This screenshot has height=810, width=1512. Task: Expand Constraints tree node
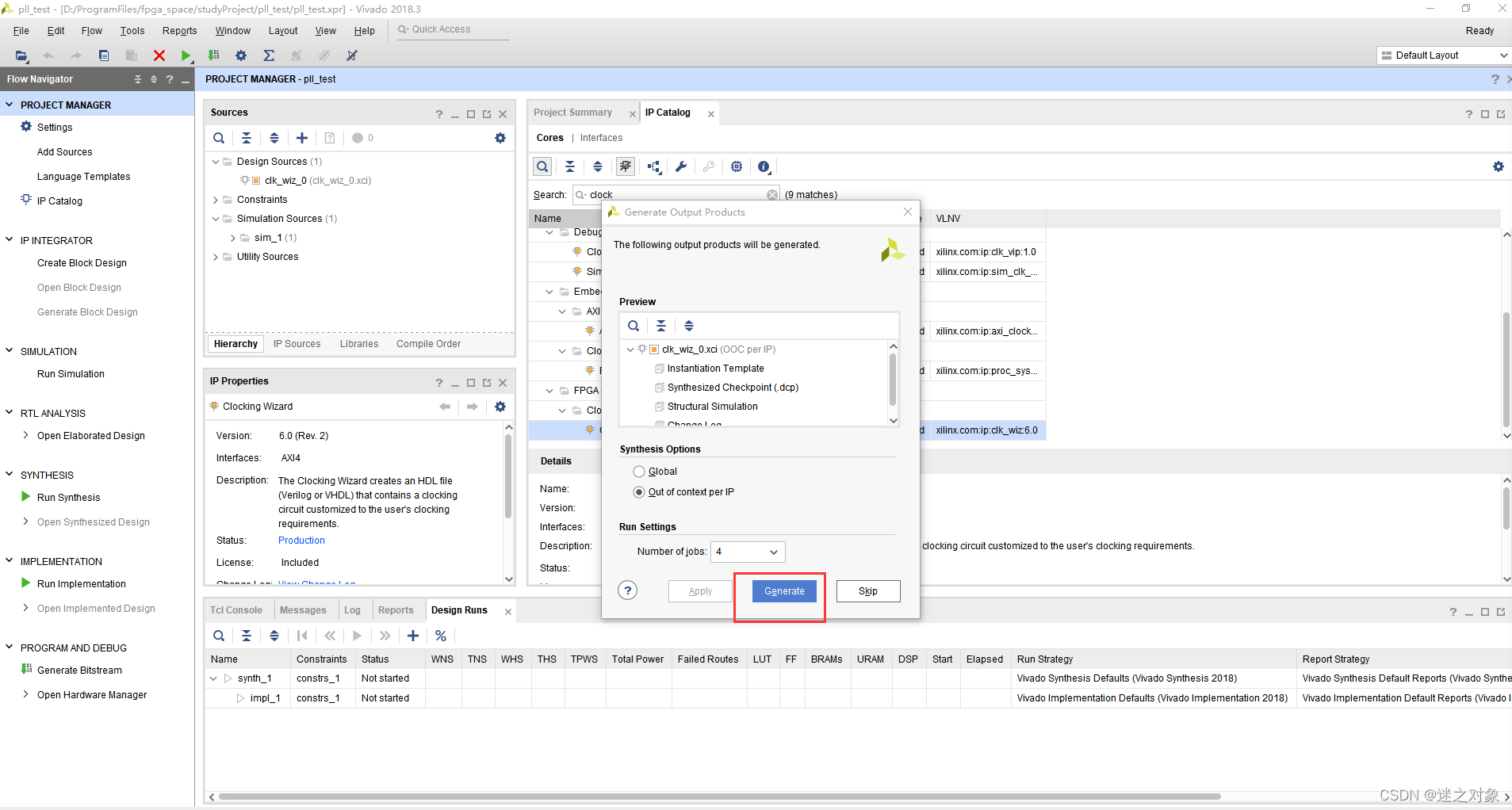(x=216, y=200)
